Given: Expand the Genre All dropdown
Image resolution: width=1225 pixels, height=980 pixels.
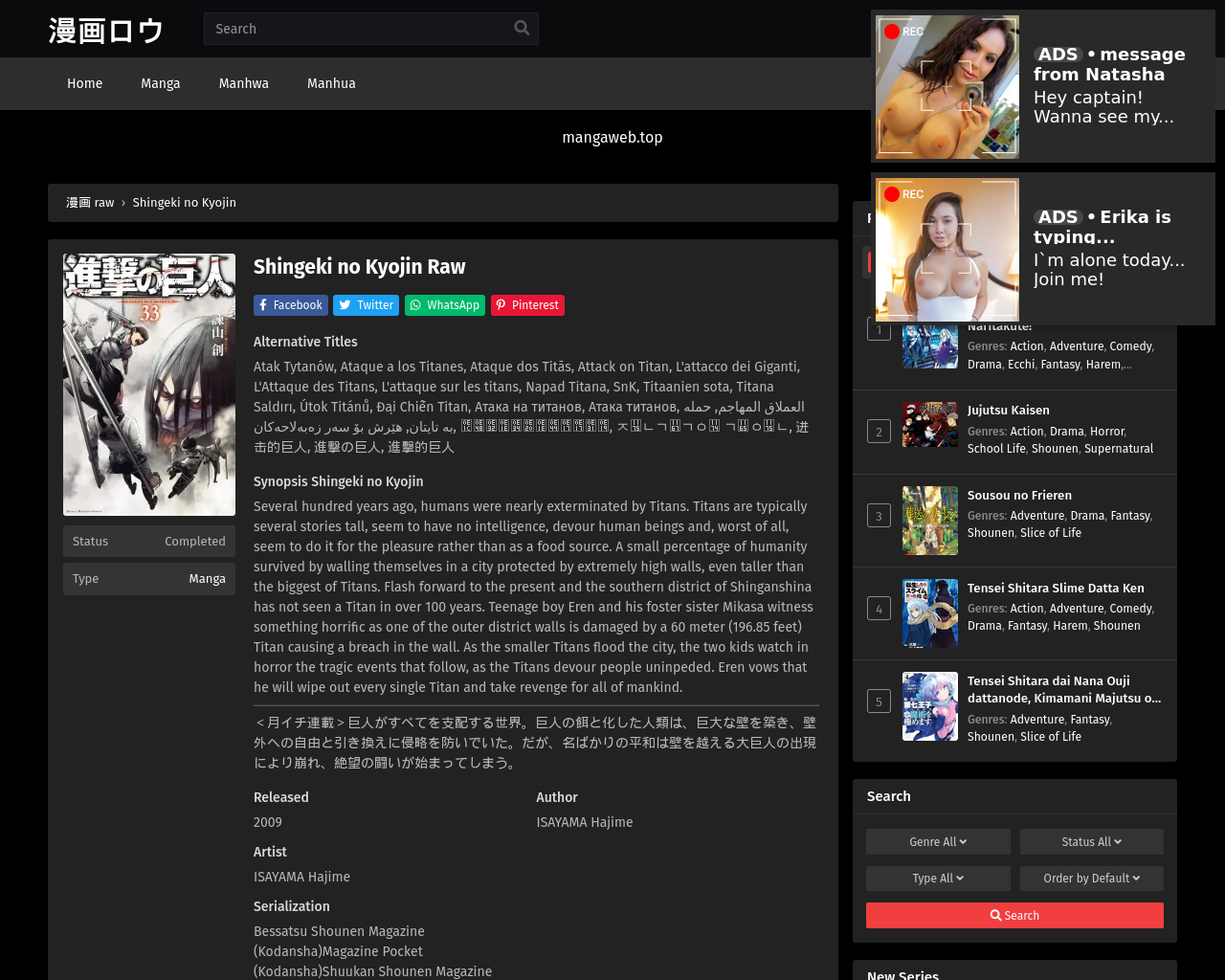Looking at the screenshot, I should tap(938, 842).
